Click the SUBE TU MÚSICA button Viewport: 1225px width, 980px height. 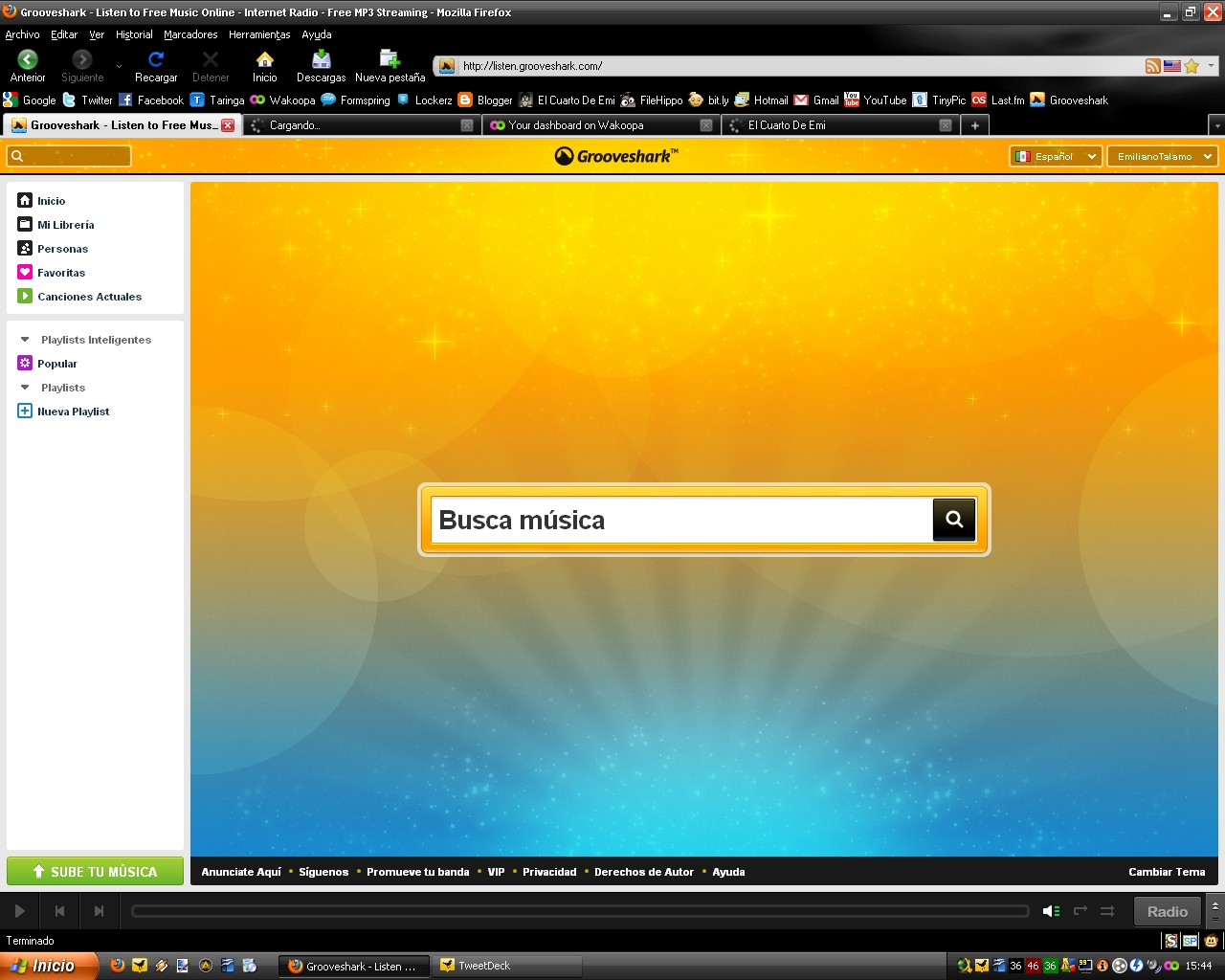pos(95,871)
